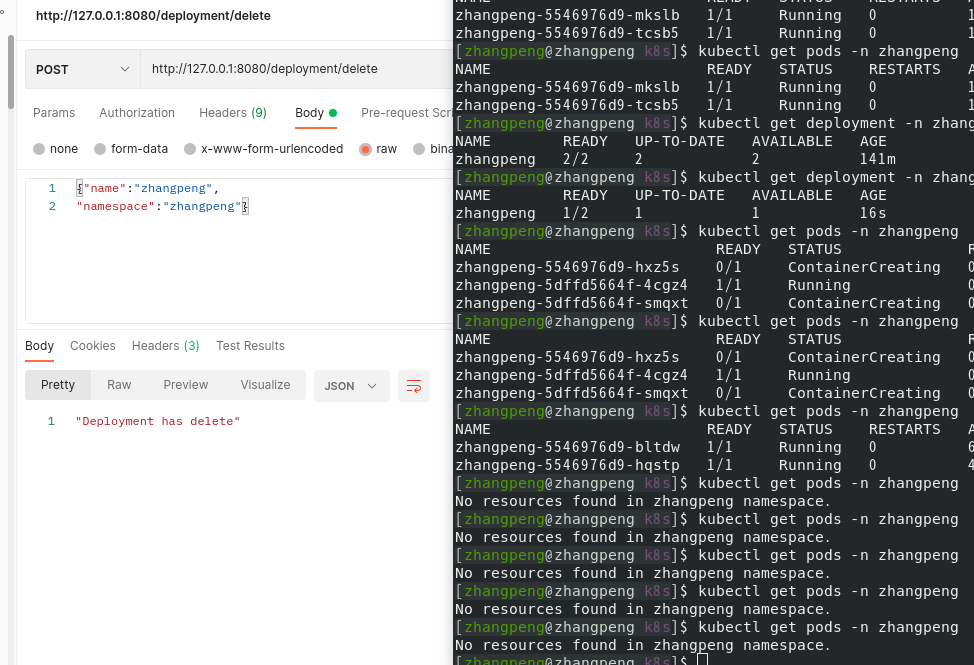The image size is (974, 665).
Task: Switch to Test Results tab
Action: point(250,346)
